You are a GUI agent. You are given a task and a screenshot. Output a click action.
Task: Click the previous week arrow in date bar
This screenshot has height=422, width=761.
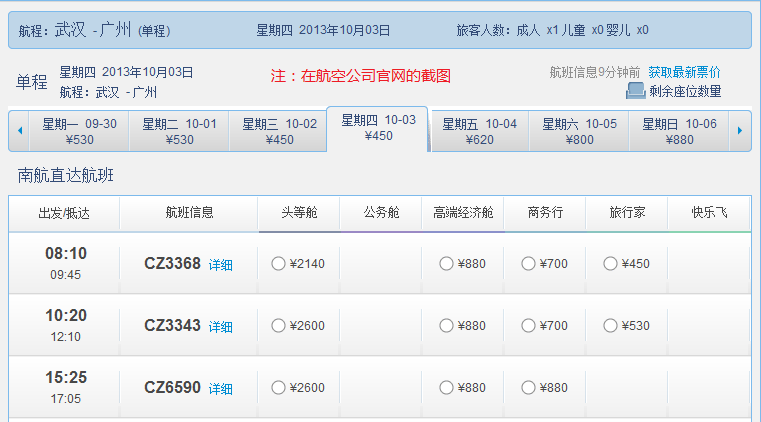pos(19,130)
